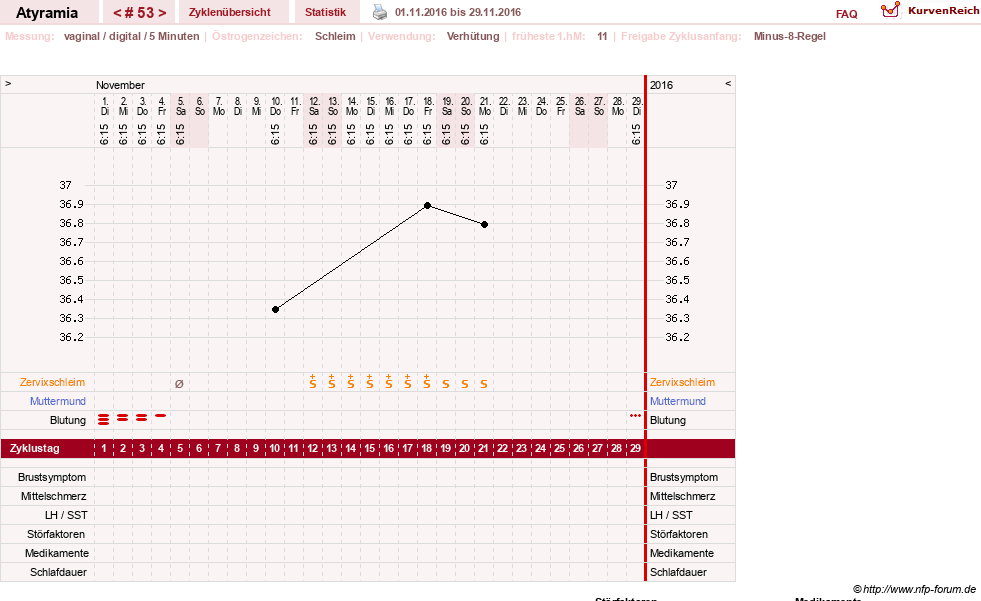Image resolution: width=981 pixels, height=601 pixels.
Task: Click temperature point on 10th at 36.35
Action: click(275, 310)
